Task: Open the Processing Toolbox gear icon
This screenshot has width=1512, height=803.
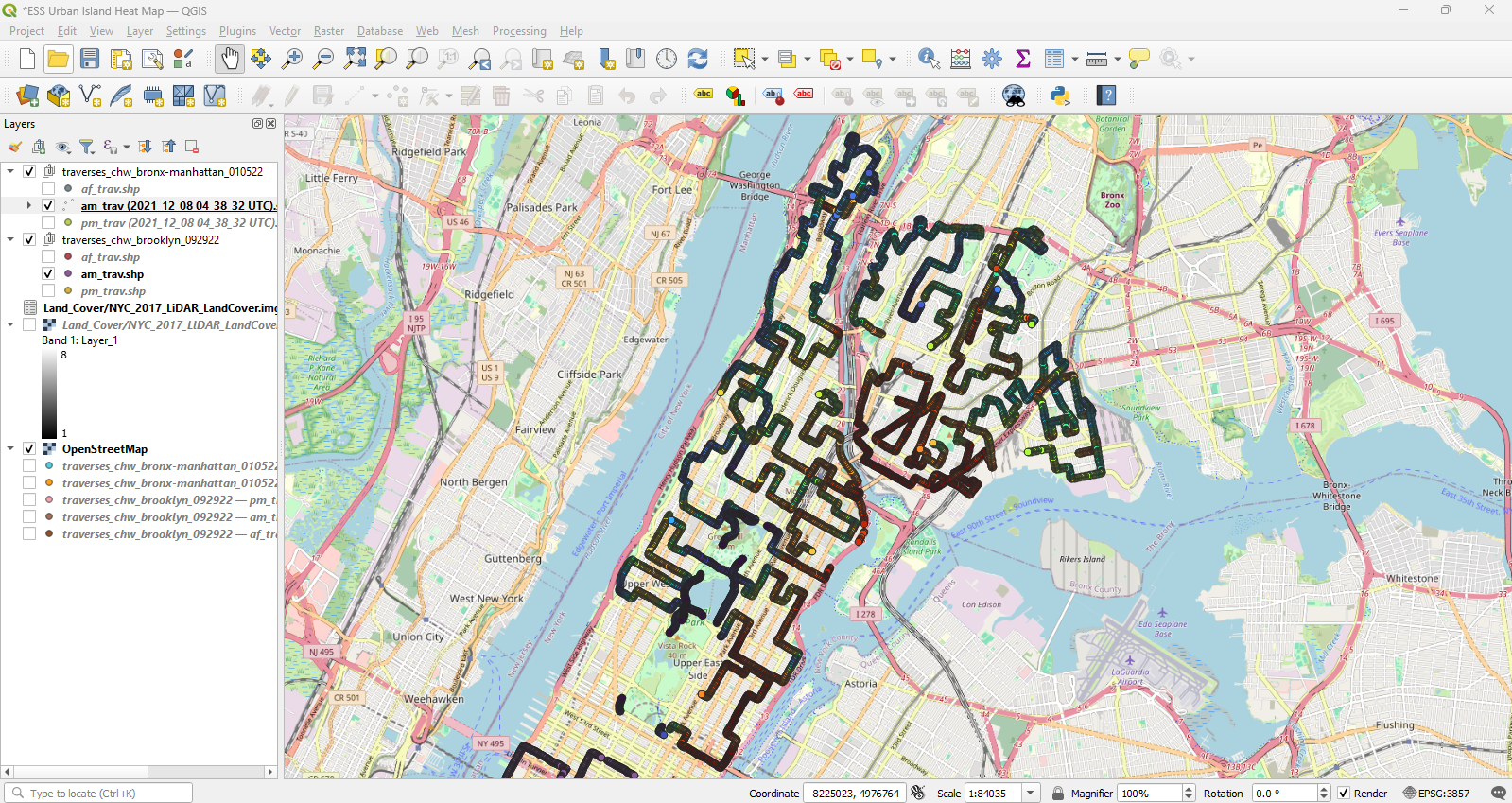Action: [992, 59]
